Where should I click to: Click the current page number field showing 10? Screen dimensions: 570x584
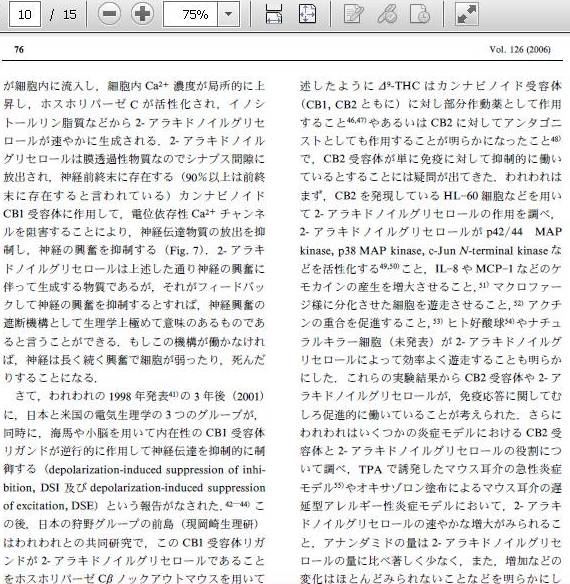(25, 14)
